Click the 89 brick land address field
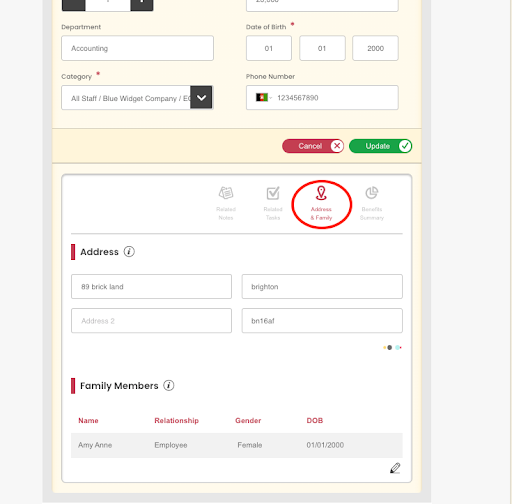 point(151,287)
